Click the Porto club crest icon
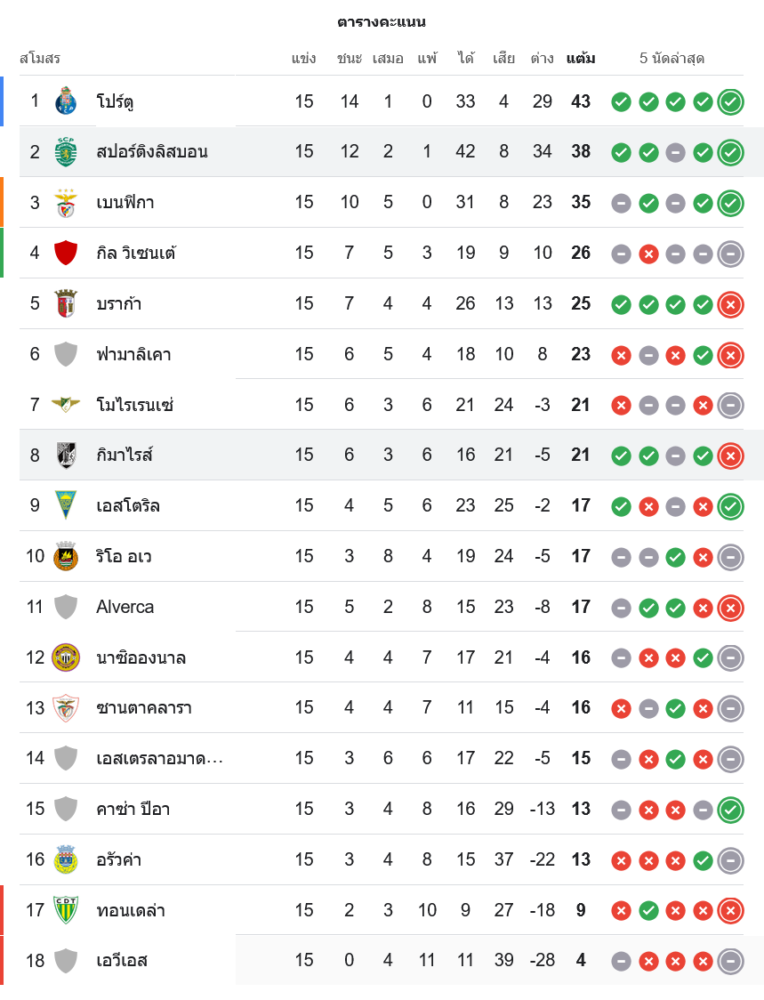 tap(66, 101)
